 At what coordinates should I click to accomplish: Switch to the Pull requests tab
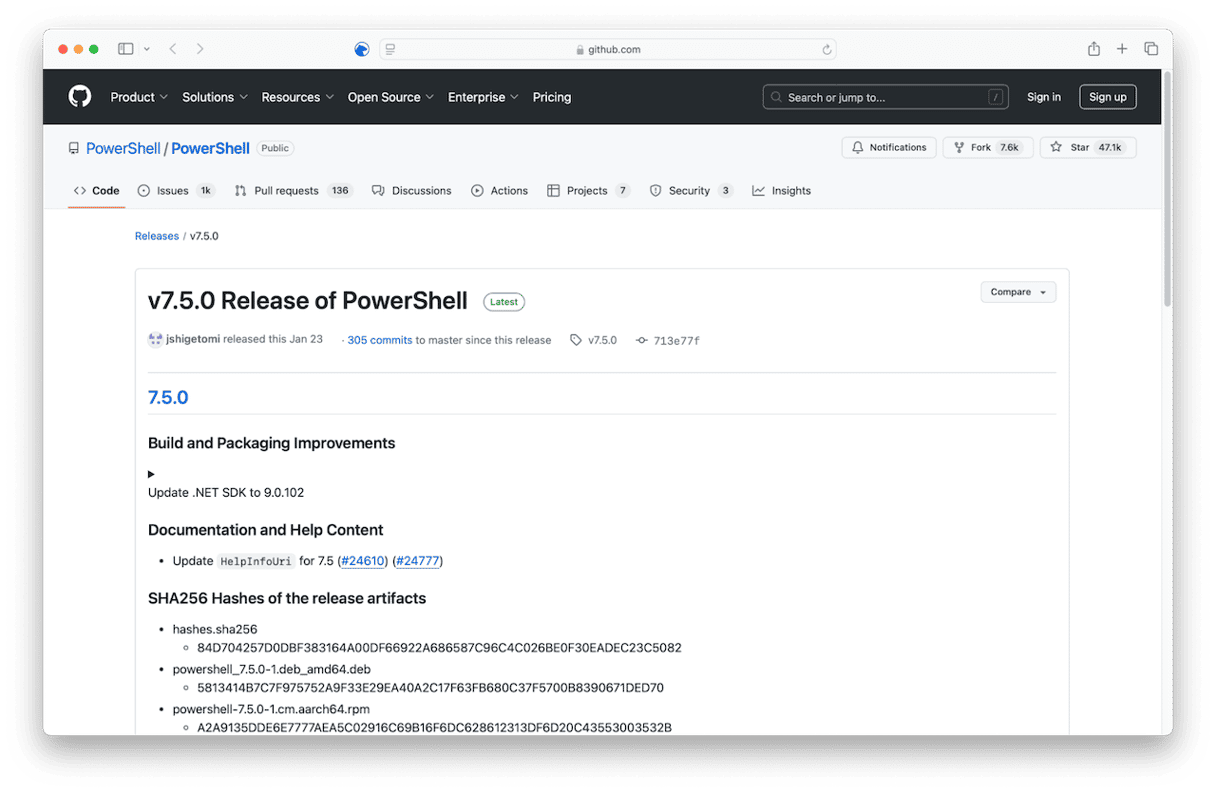click(293, 190)
